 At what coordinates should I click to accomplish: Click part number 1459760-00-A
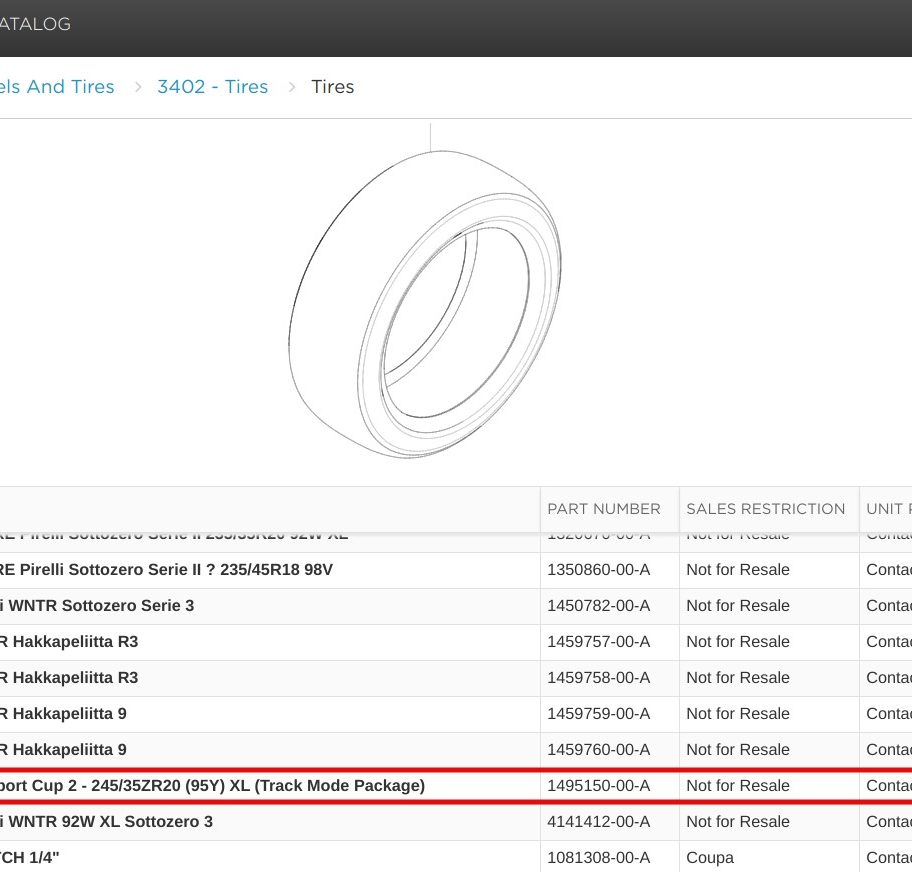point(598,750)
